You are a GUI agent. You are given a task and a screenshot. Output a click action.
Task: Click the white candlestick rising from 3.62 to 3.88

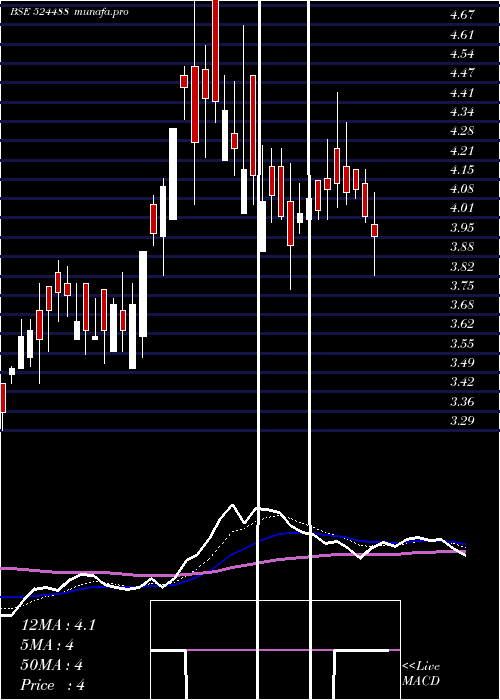(143, 294)
